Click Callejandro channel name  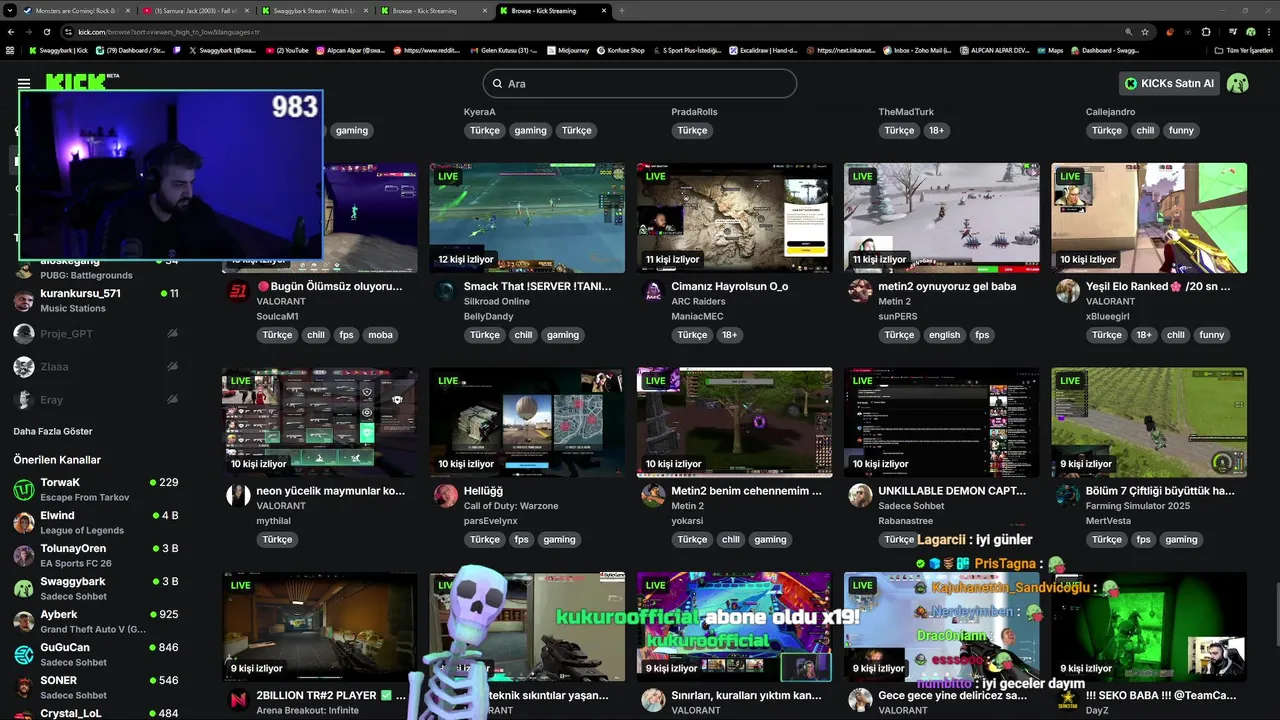pyautogui.click(x=1111, y=112)
